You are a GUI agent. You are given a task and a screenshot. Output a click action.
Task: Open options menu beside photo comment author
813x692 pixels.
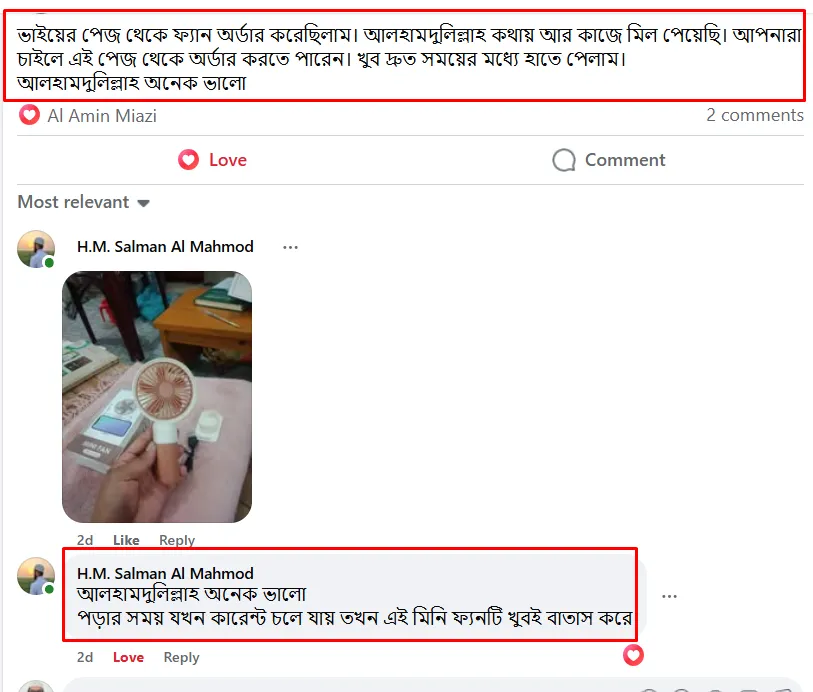(290, 247)
